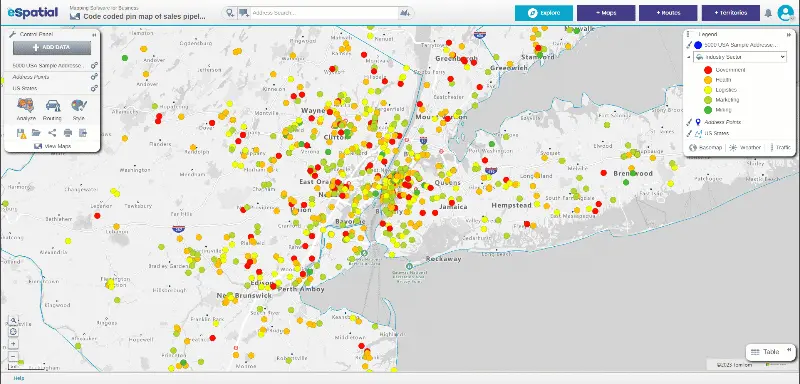Open the Maps menu
Screen dimensions: 800x384
pos(606,13)
